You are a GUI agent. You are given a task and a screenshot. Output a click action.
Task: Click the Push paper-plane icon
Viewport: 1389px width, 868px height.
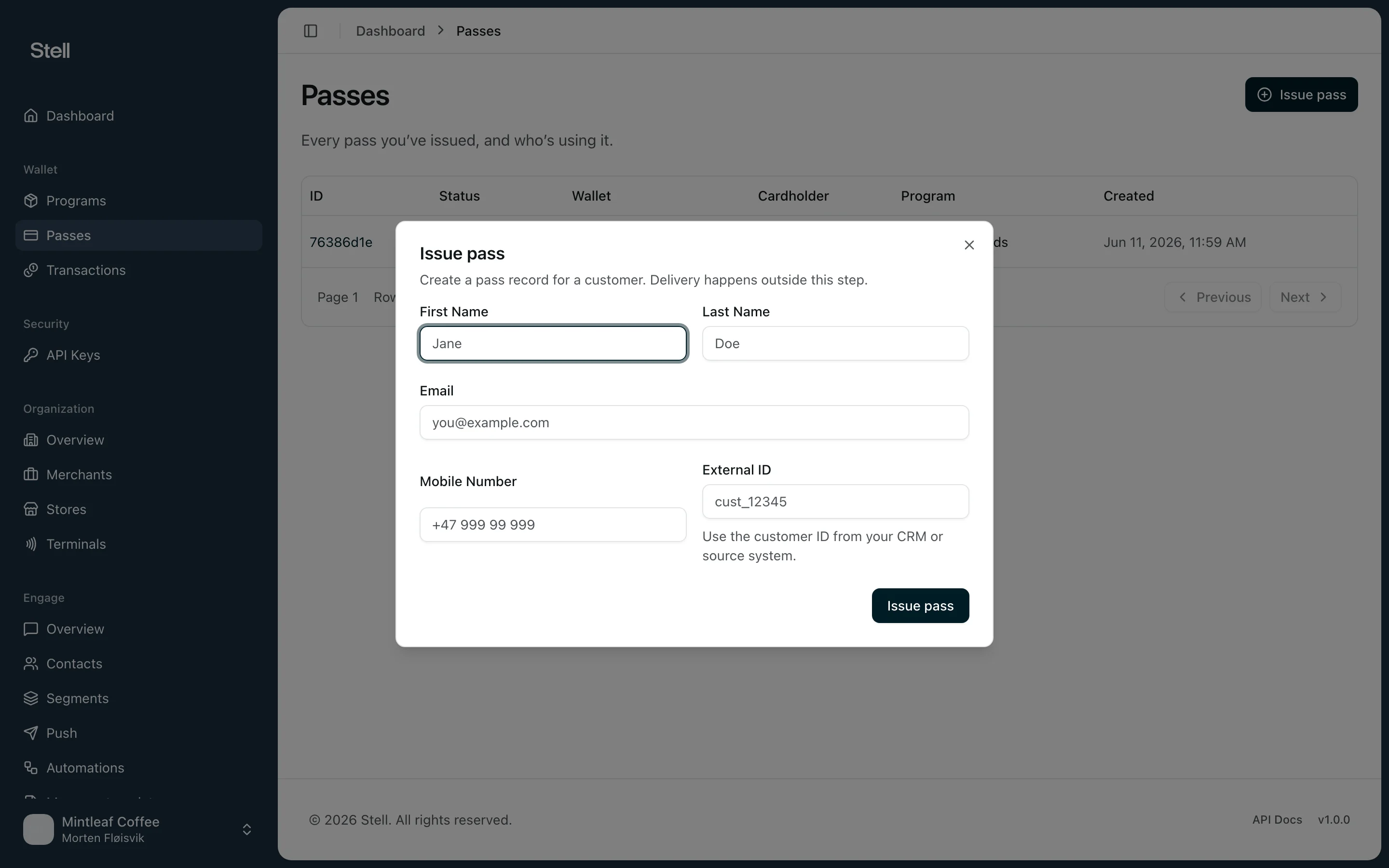pyautogui.click(x=31, y=733)
